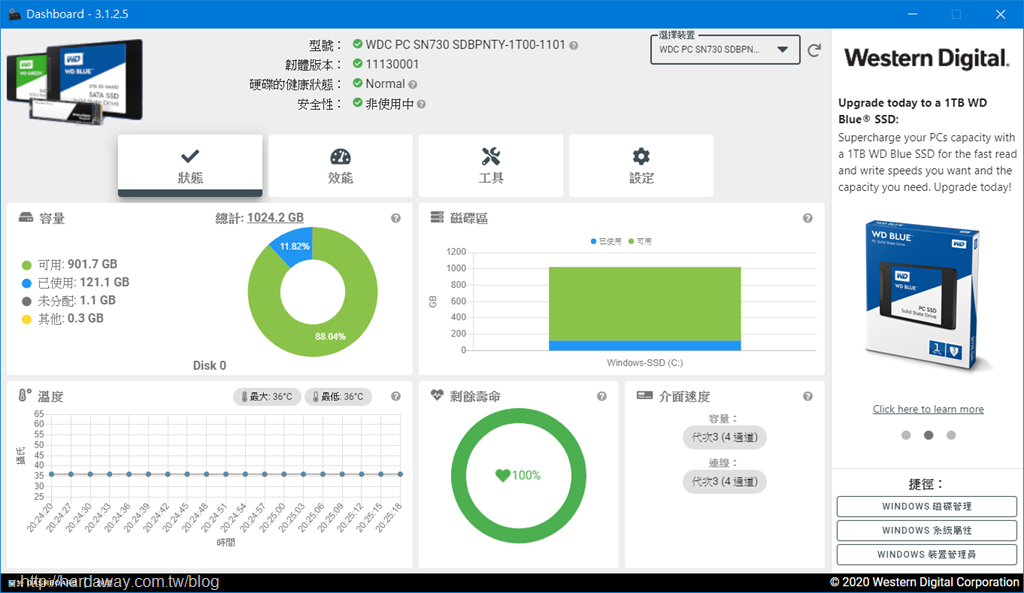Open WINDOWS 系統屬性 shortcut

click(x=927, y=530)
